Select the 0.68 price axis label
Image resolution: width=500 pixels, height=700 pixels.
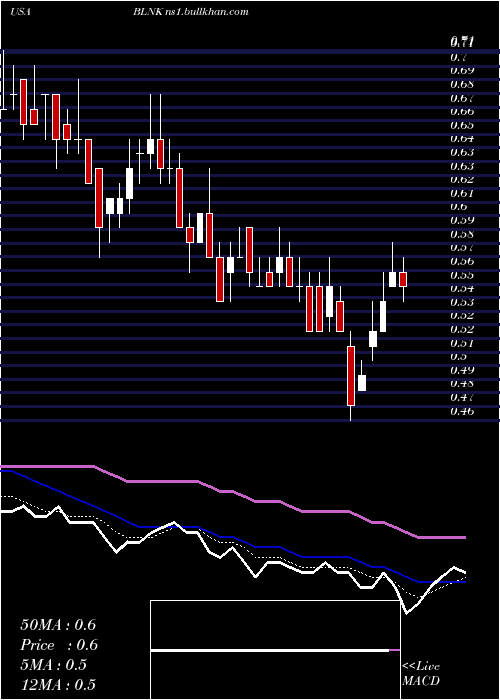[462, 84]
